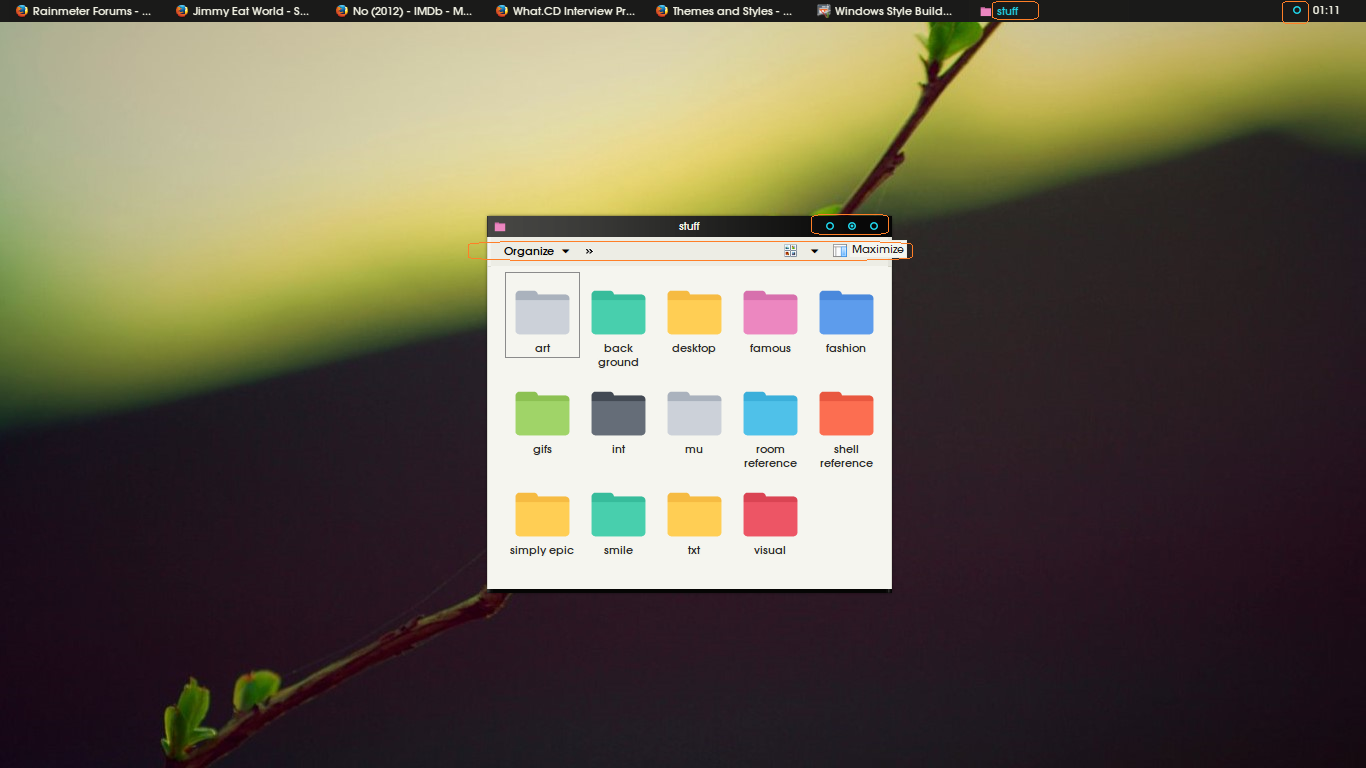Switch to Windows Style Builder taskbar item

tap(885, 11)
